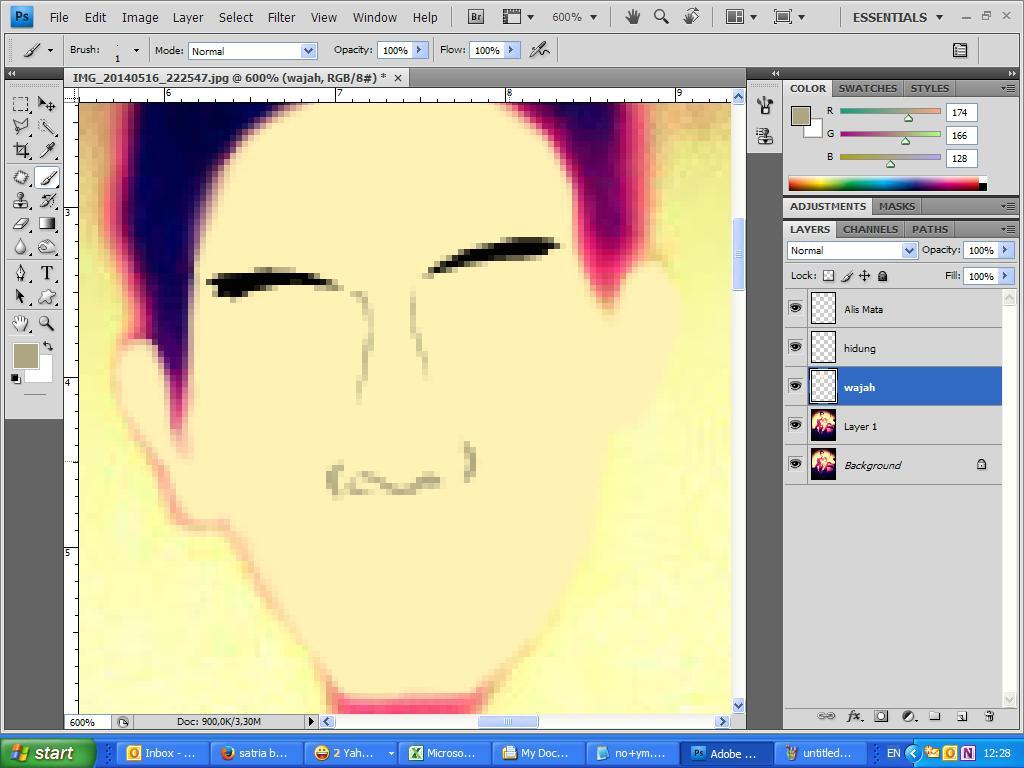The image size is (1024, 768).
Task: Select the Crop tool
Action: [x=21, y=150]
